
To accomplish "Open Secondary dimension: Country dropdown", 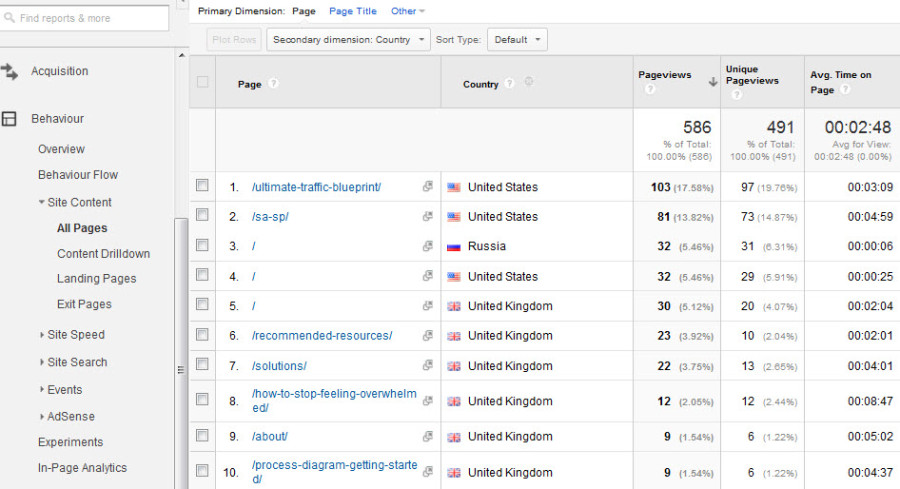I will (x=348, y=40).
